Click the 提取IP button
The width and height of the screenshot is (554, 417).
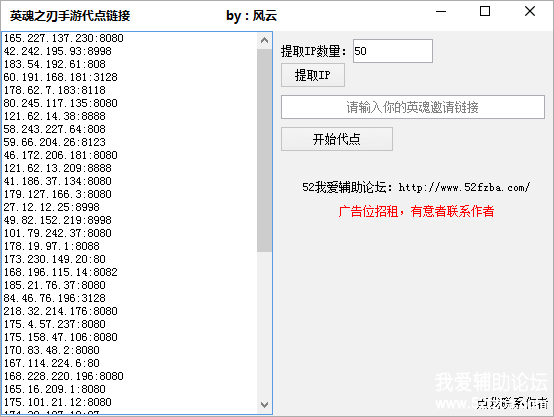coord(313,75)
